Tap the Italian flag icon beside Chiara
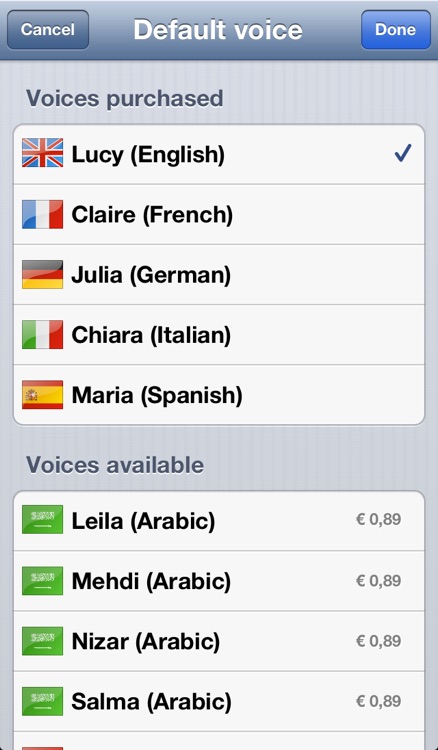The image size is (438, 750). click(x=43, y=335)
